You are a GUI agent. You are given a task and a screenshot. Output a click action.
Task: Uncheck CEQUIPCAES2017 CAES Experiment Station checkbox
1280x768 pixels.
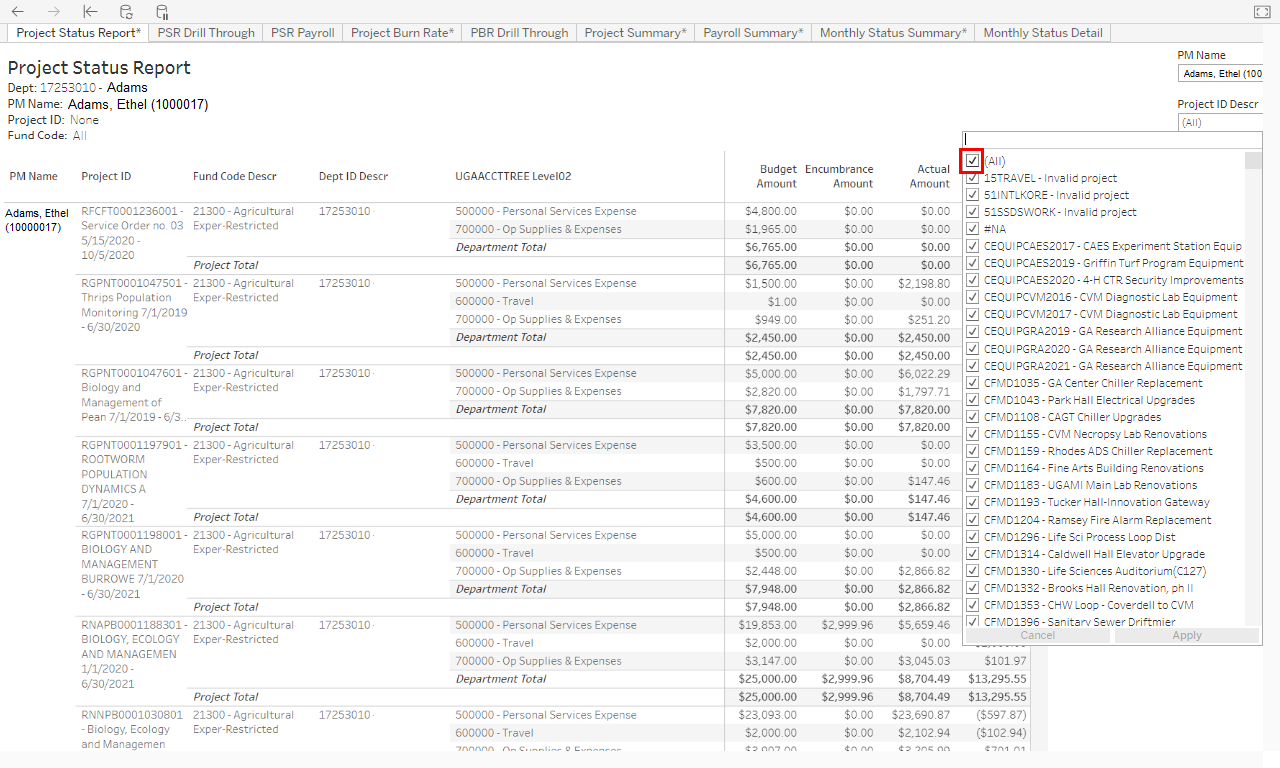click(972, 246)
